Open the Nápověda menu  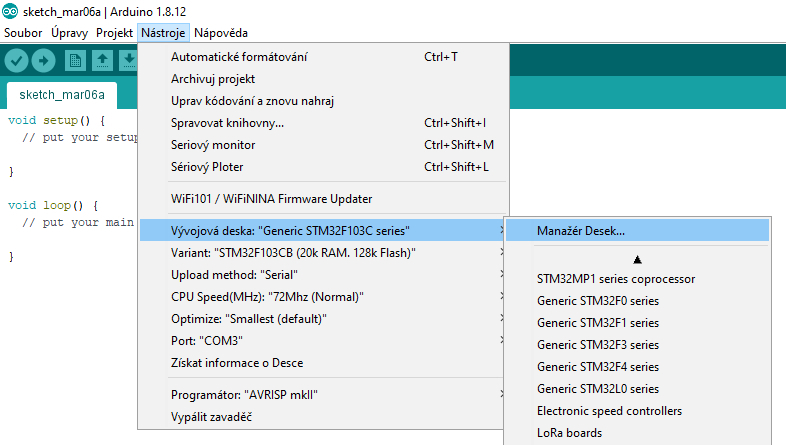[x=221, y=33]
